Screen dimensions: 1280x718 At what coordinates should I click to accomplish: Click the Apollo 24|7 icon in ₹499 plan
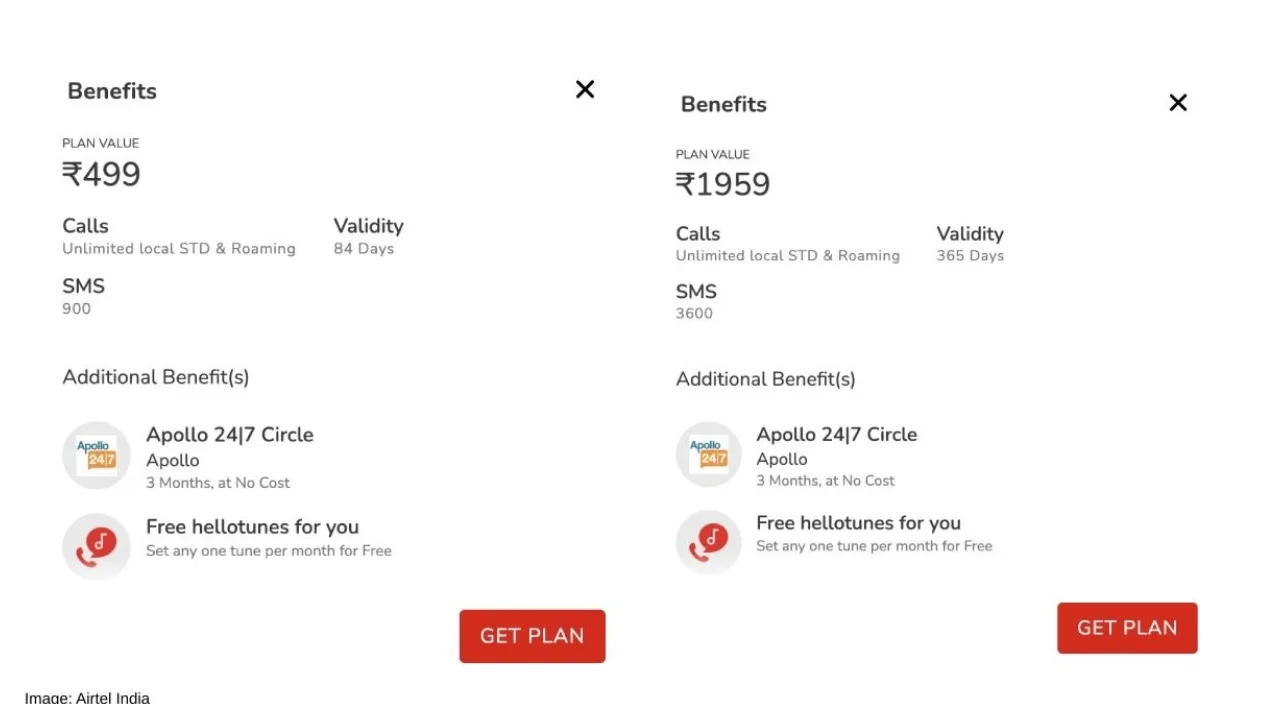pos(96,456)
